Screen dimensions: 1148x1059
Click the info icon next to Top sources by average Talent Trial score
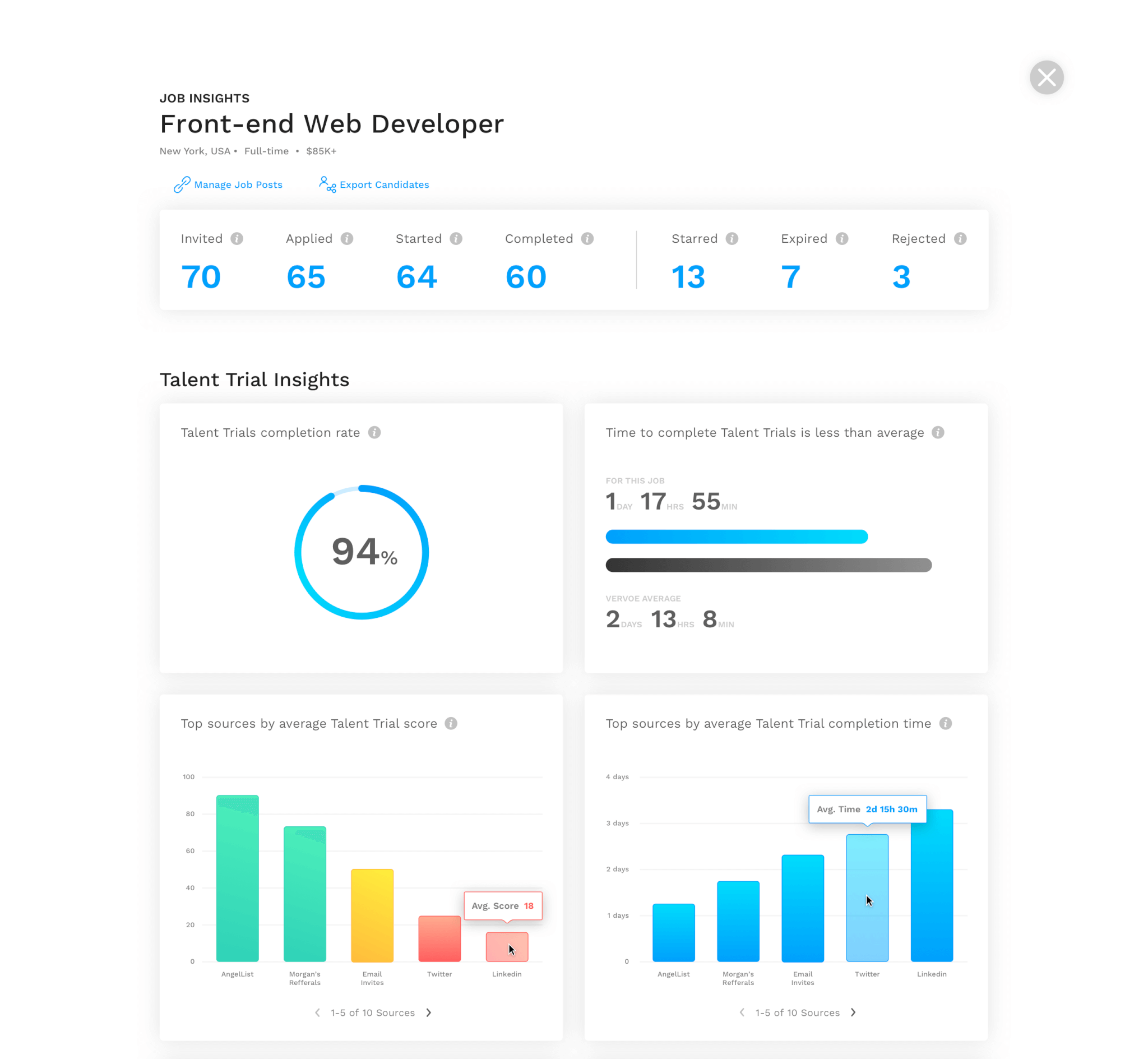[451, 723]
